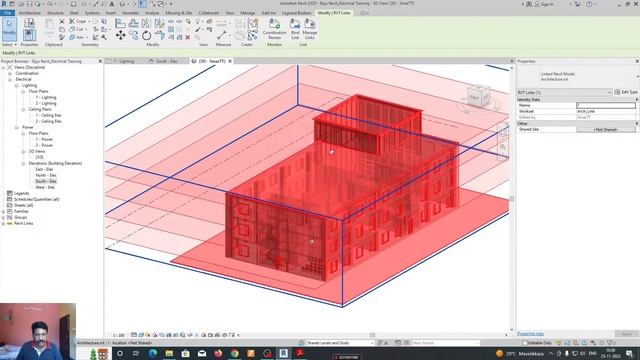Image resolution: width=640 pixels, height=360 pixels.
Task: Select 2 - Lighting in Project Browser
Action: pos(46,103)
